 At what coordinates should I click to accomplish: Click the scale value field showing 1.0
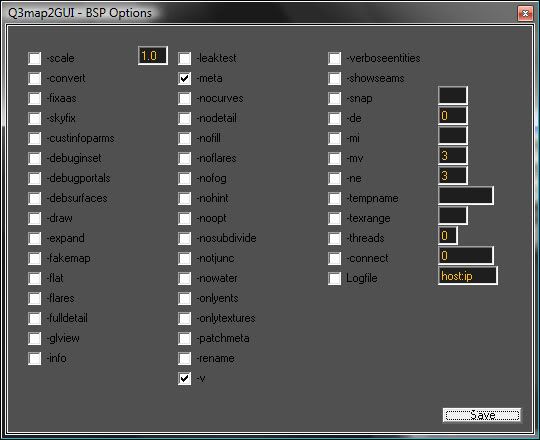pos(153,55)
